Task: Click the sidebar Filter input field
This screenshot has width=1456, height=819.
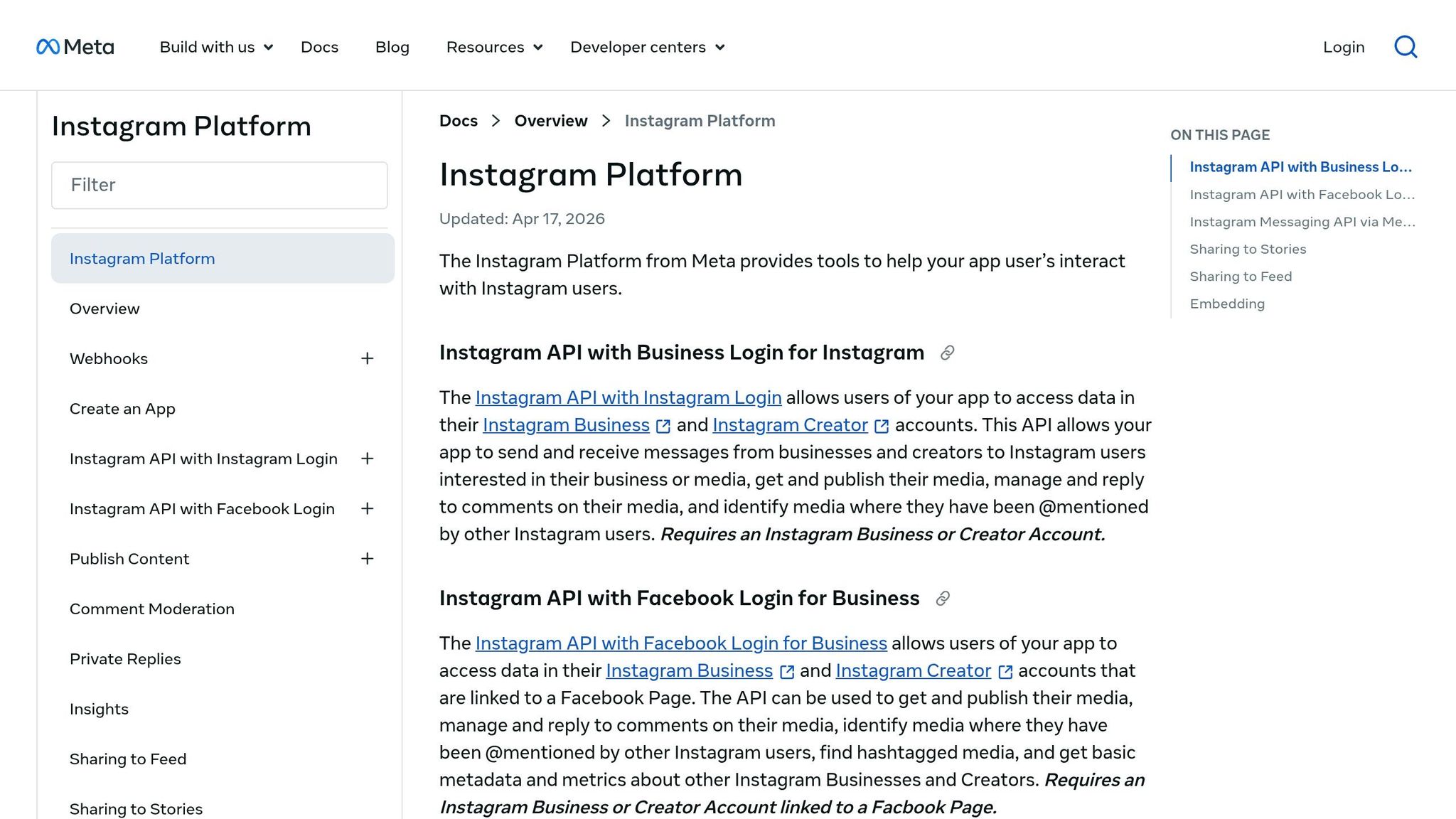Action: (x=220, y=186)
